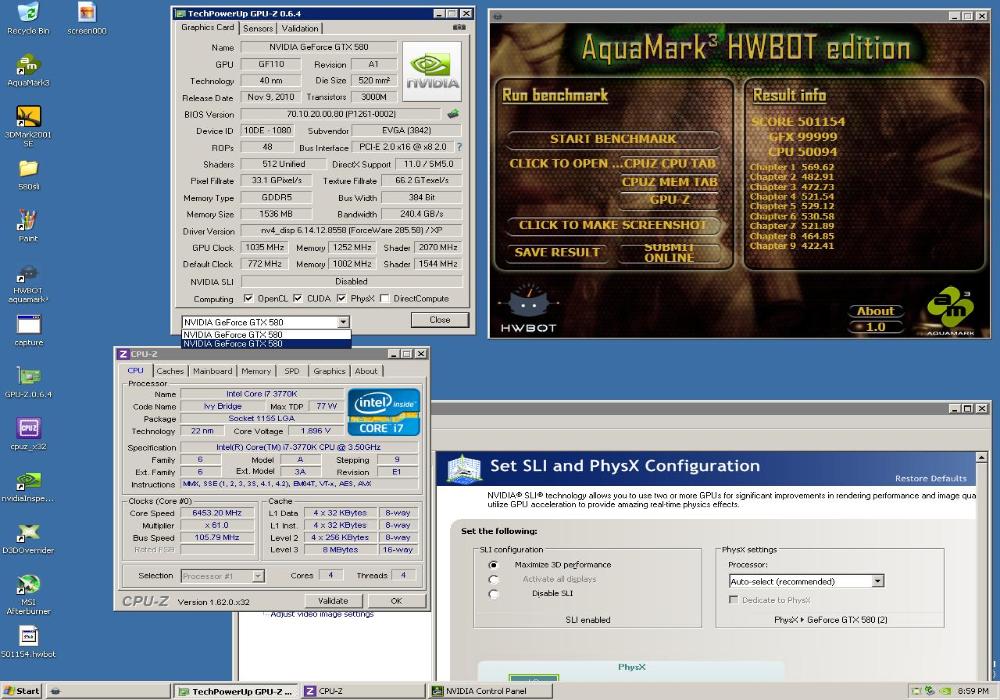
Task: Click Restore Defaults link in NVIDIA panel
Action: pos(930,478)
